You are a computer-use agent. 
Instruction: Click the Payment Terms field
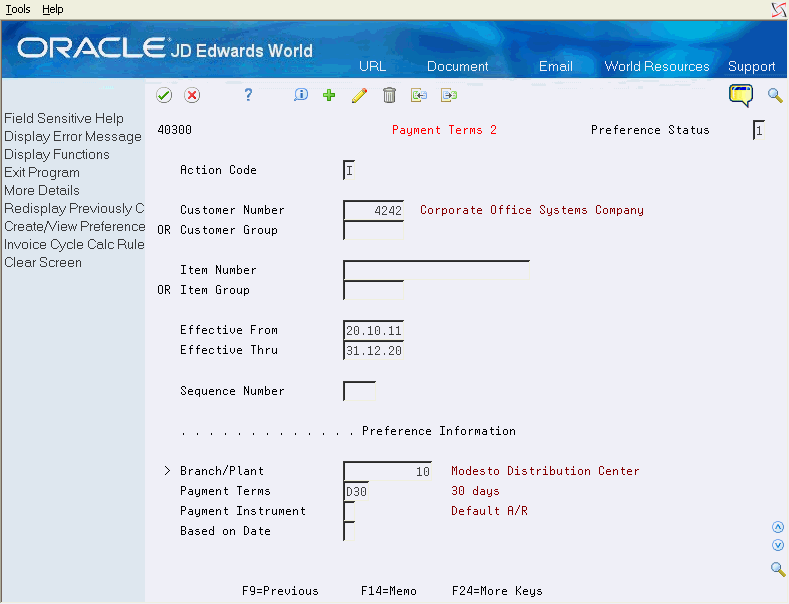pyautogui.click(x=356, y=491)
